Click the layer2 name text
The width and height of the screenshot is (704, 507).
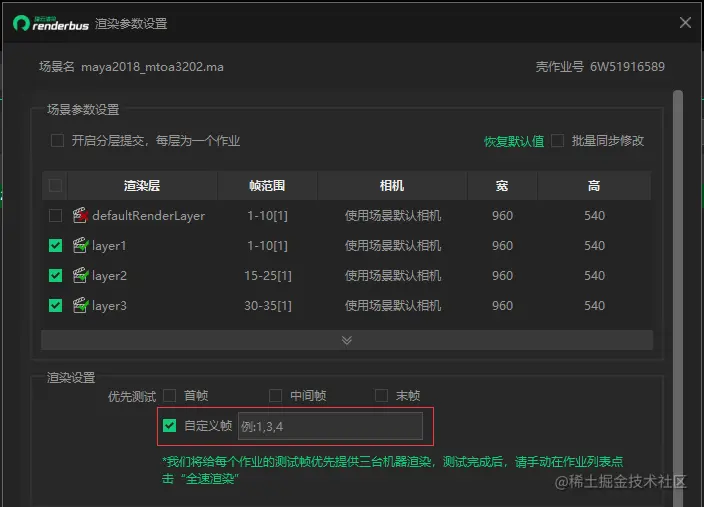coord(110,276)
